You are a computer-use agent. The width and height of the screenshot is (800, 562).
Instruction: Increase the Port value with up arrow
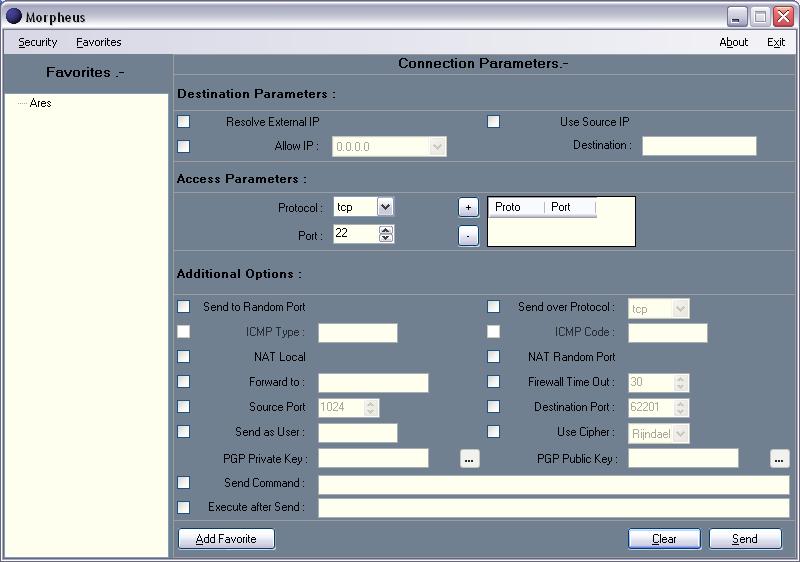pos(386,229)
